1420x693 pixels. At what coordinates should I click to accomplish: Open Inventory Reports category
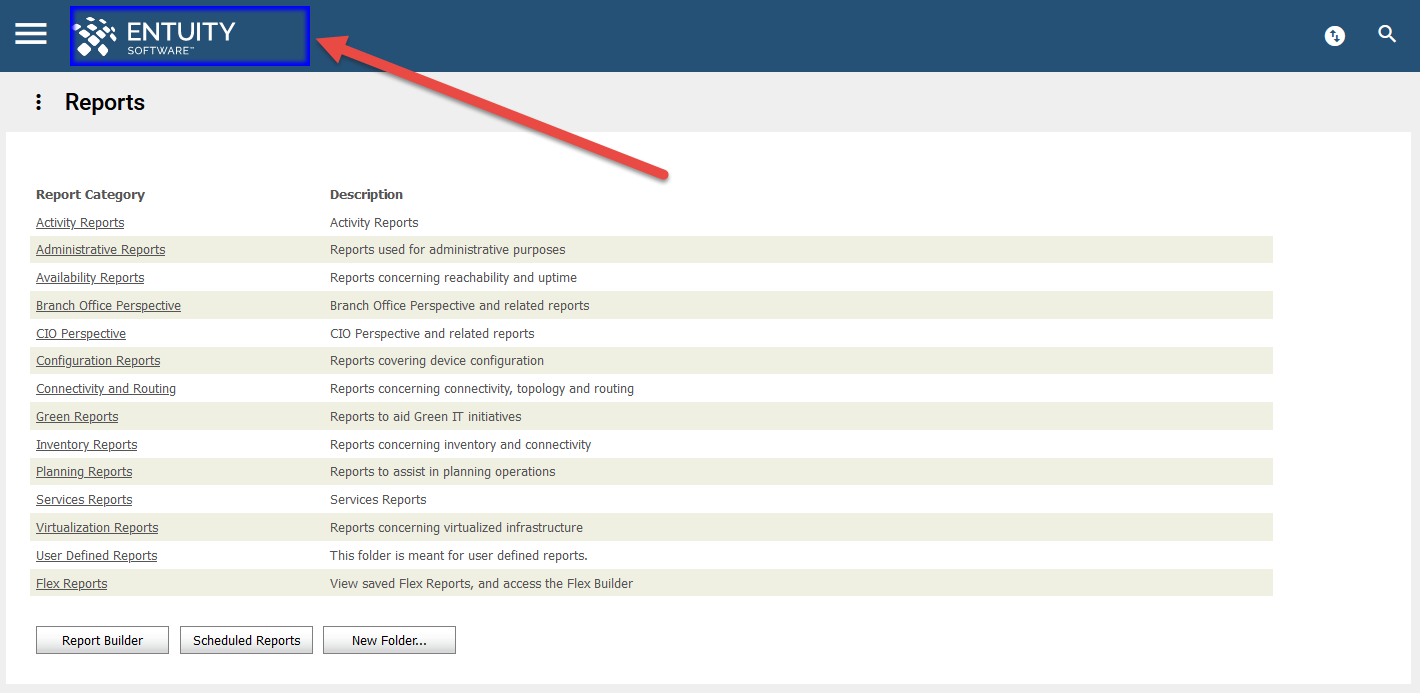[x=87, y=445]
